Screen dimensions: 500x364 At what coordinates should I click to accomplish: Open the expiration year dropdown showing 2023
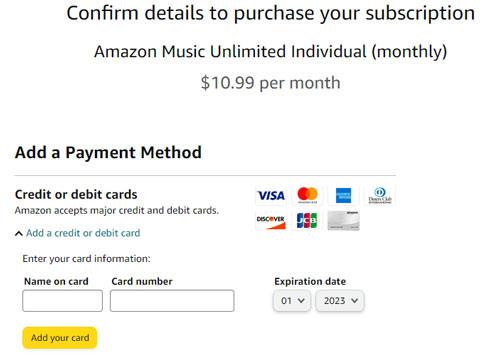[340, 301]
